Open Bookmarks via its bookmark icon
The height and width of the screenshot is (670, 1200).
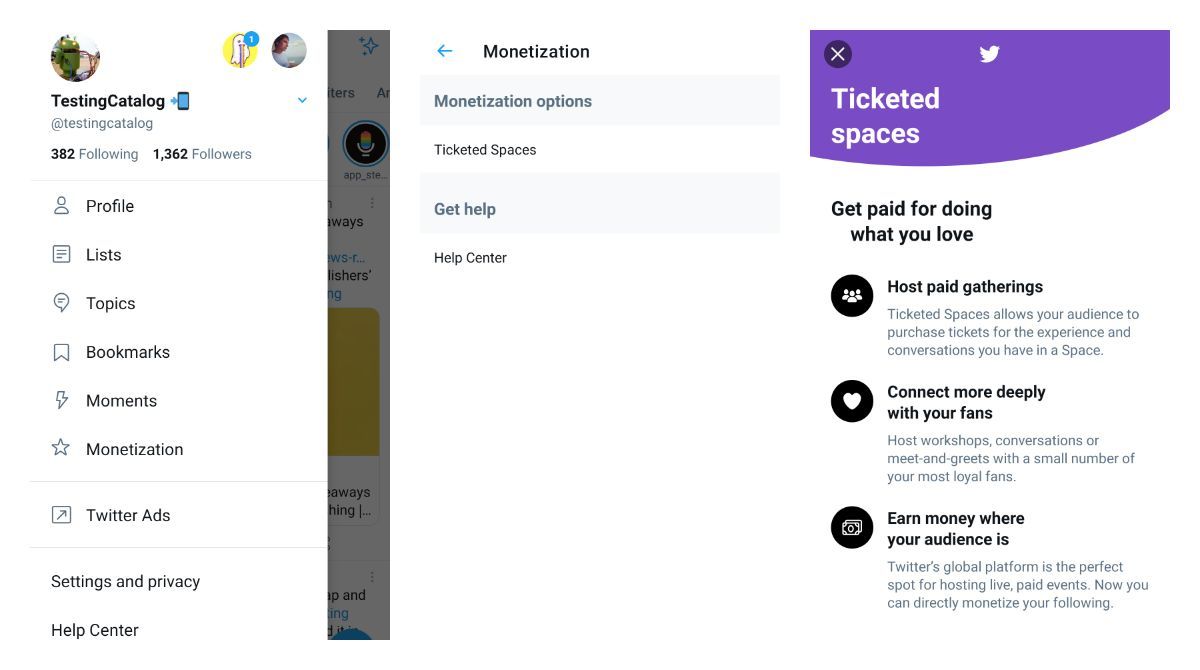pos(62,351)
